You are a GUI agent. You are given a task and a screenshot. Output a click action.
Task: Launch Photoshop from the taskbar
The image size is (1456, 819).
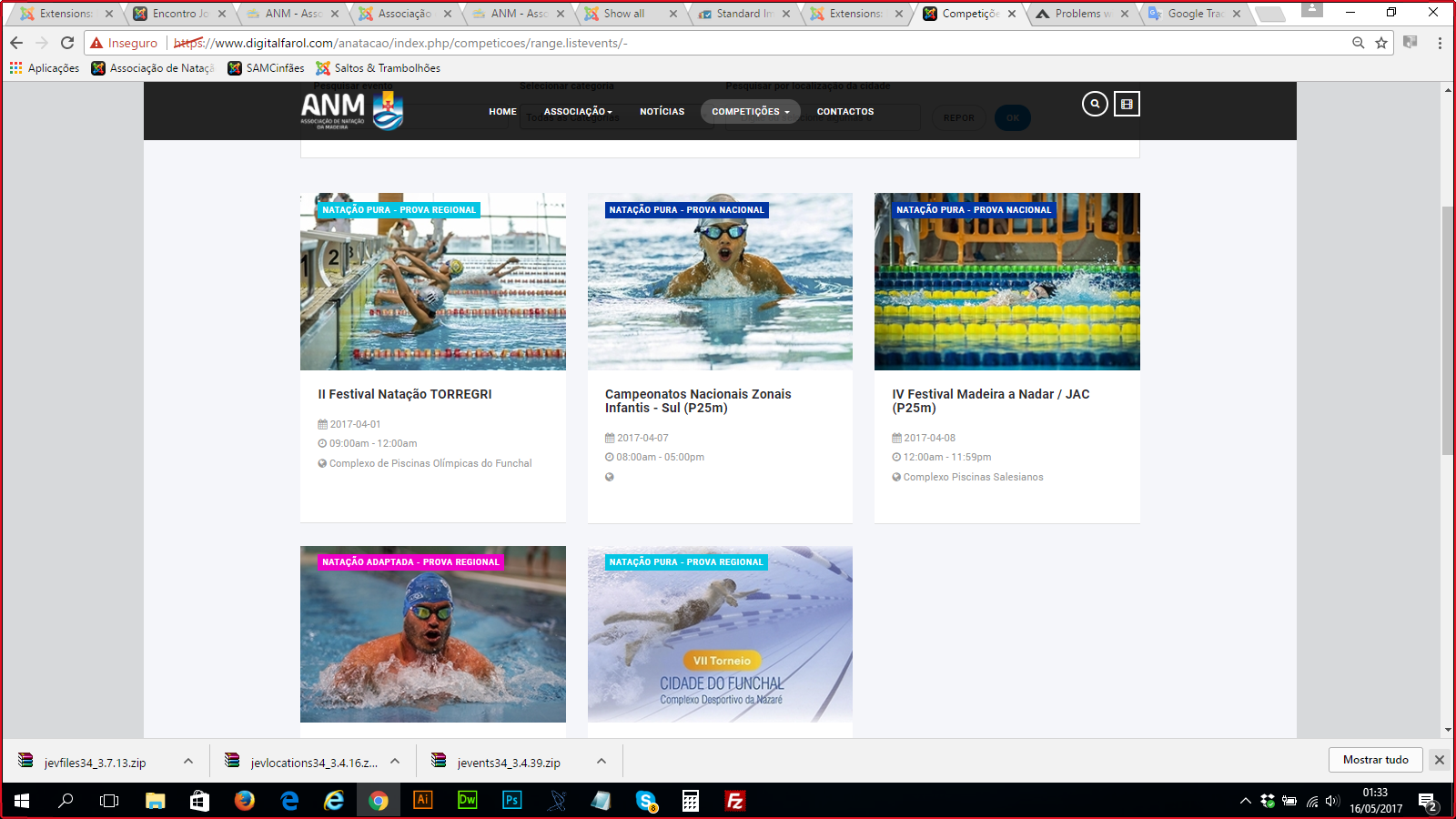point(512,801)
